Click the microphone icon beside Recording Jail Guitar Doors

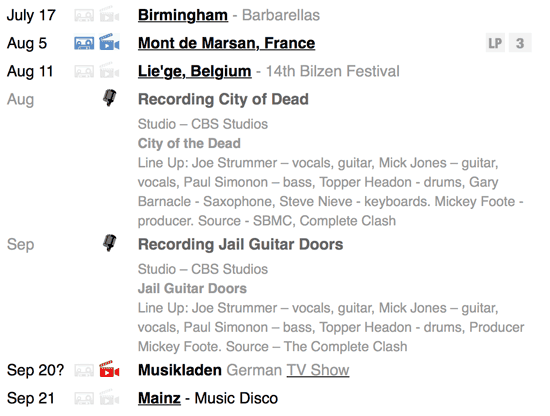point(109,243)
